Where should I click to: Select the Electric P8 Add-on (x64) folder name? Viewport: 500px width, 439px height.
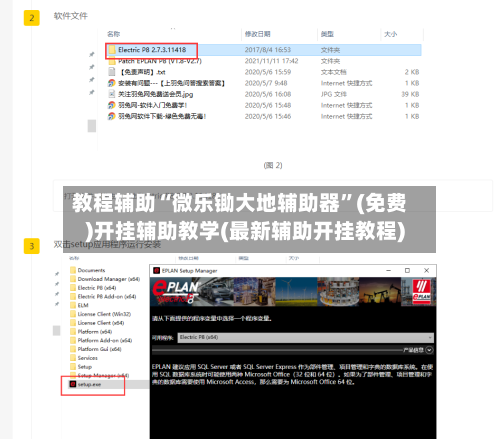(107, 296)
